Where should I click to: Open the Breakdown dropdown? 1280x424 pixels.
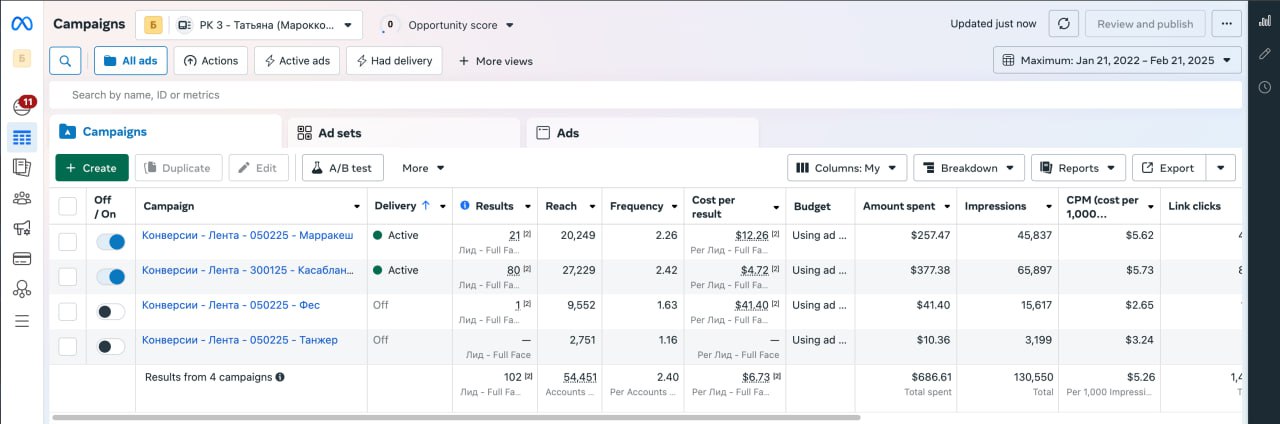click(x=969, y=168)
